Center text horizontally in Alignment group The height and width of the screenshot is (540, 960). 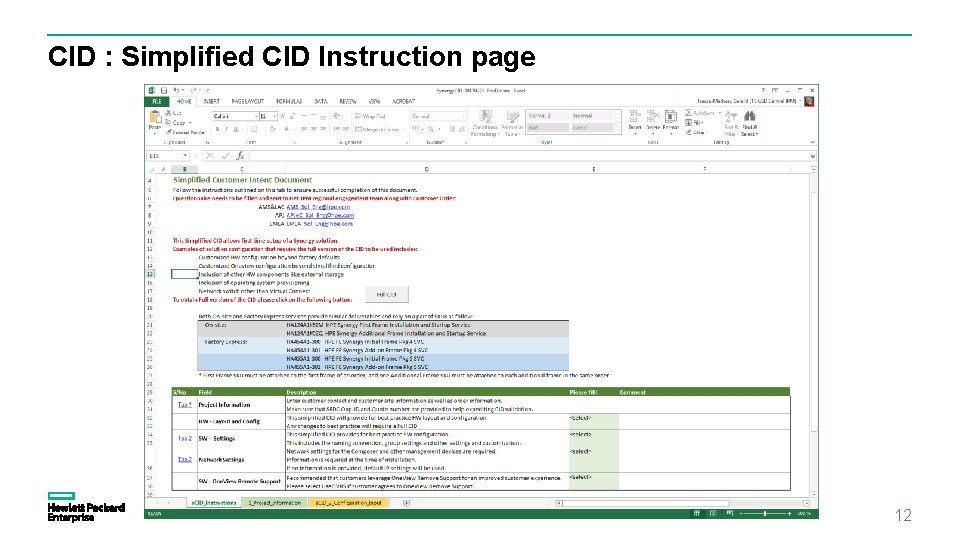coord(313,129)
